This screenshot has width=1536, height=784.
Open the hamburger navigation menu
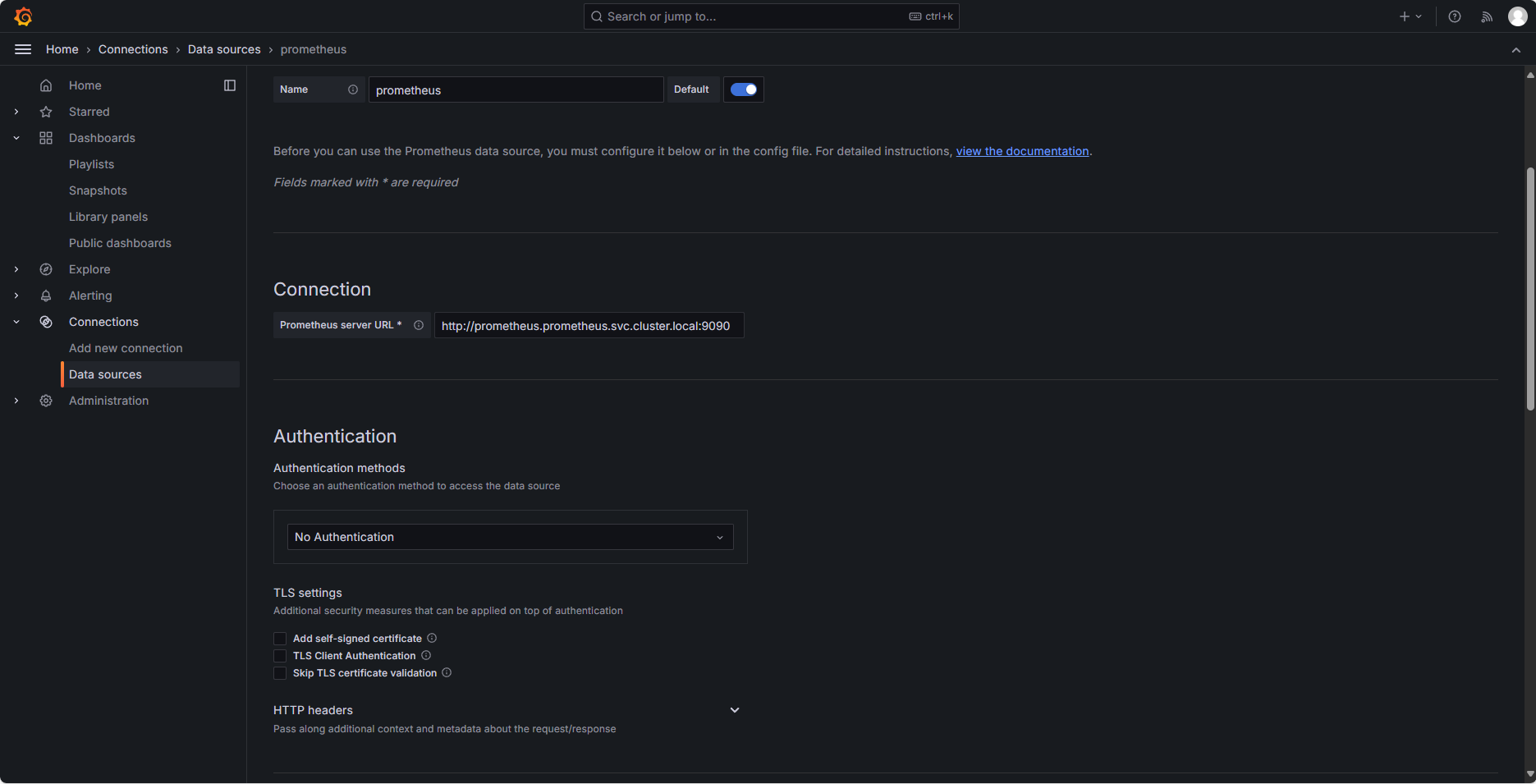23,49
